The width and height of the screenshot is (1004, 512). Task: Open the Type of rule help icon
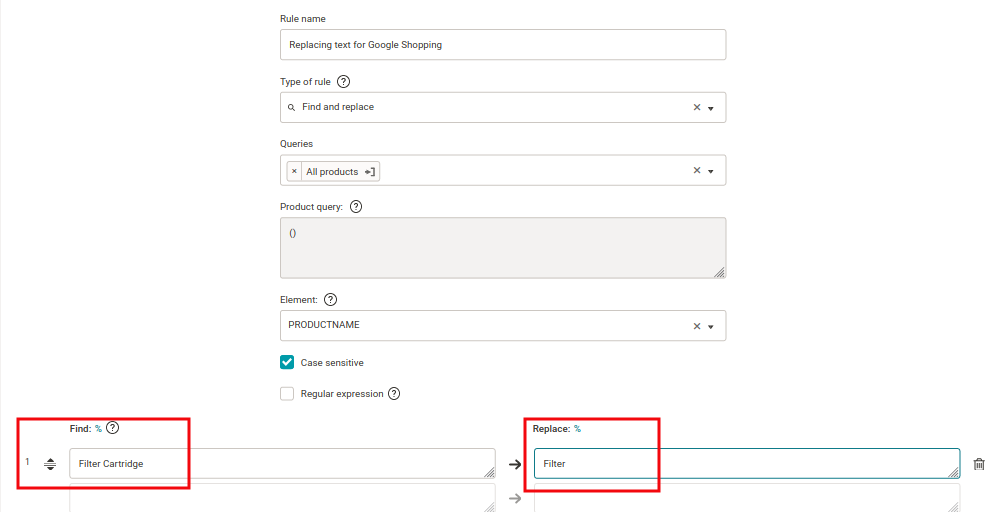click(x=344, y=82)
